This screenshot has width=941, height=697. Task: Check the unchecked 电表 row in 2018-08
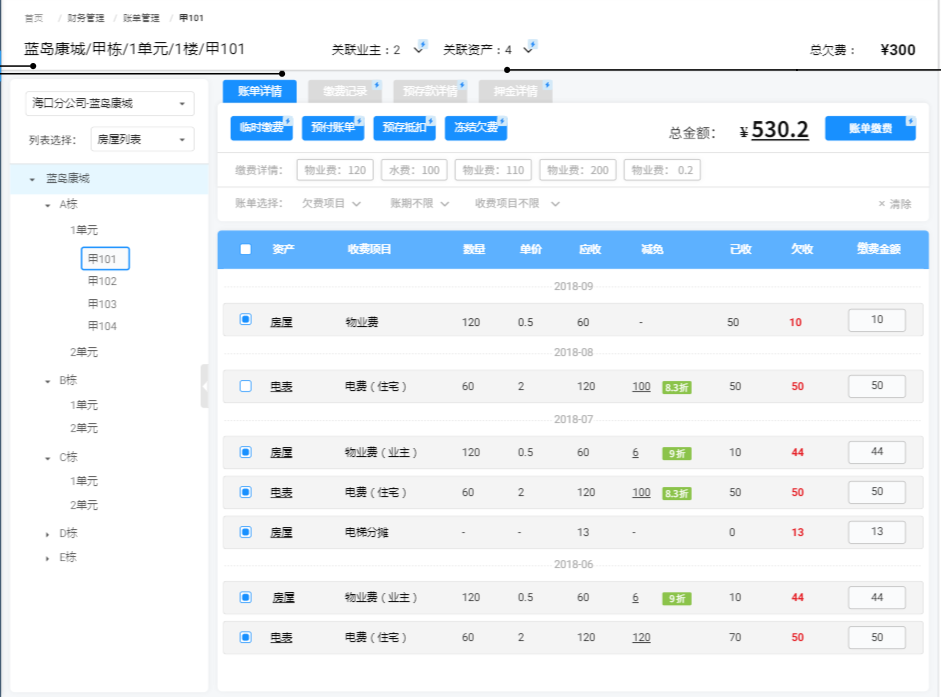(x=246, y=386)
